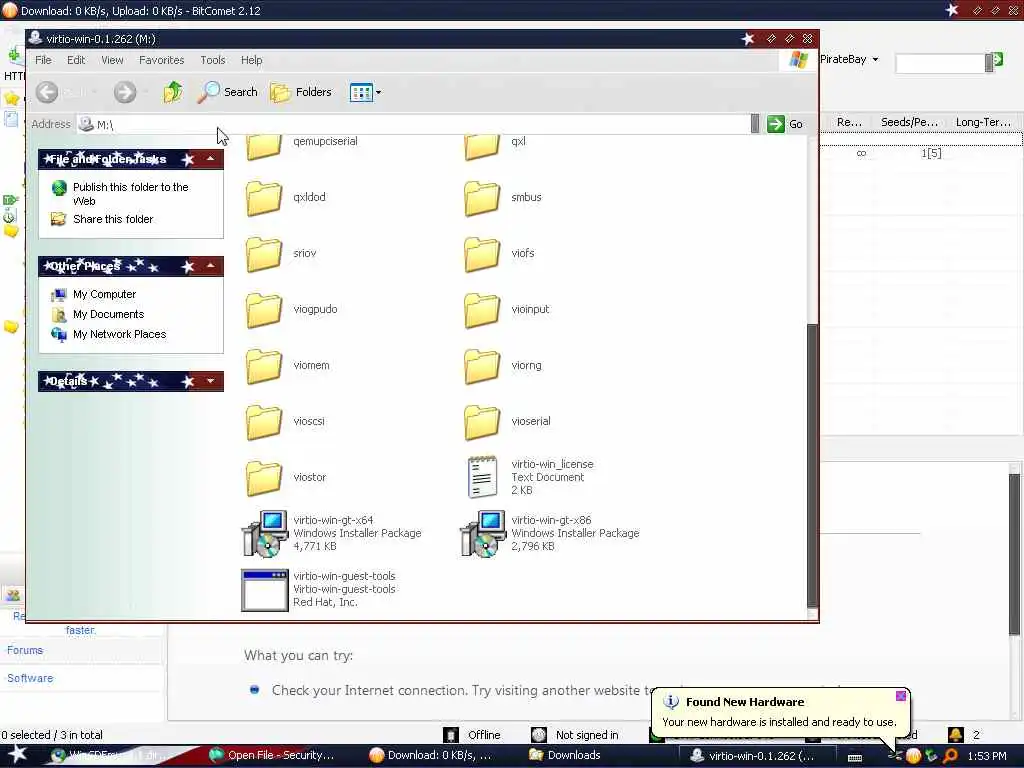Switch to Downloads taskbar button

[566, 756]
